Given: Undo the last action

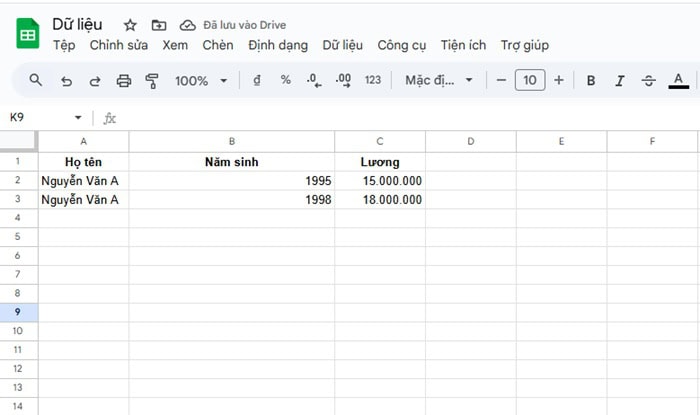Looking at the screenshot, I should pos(66,80).
